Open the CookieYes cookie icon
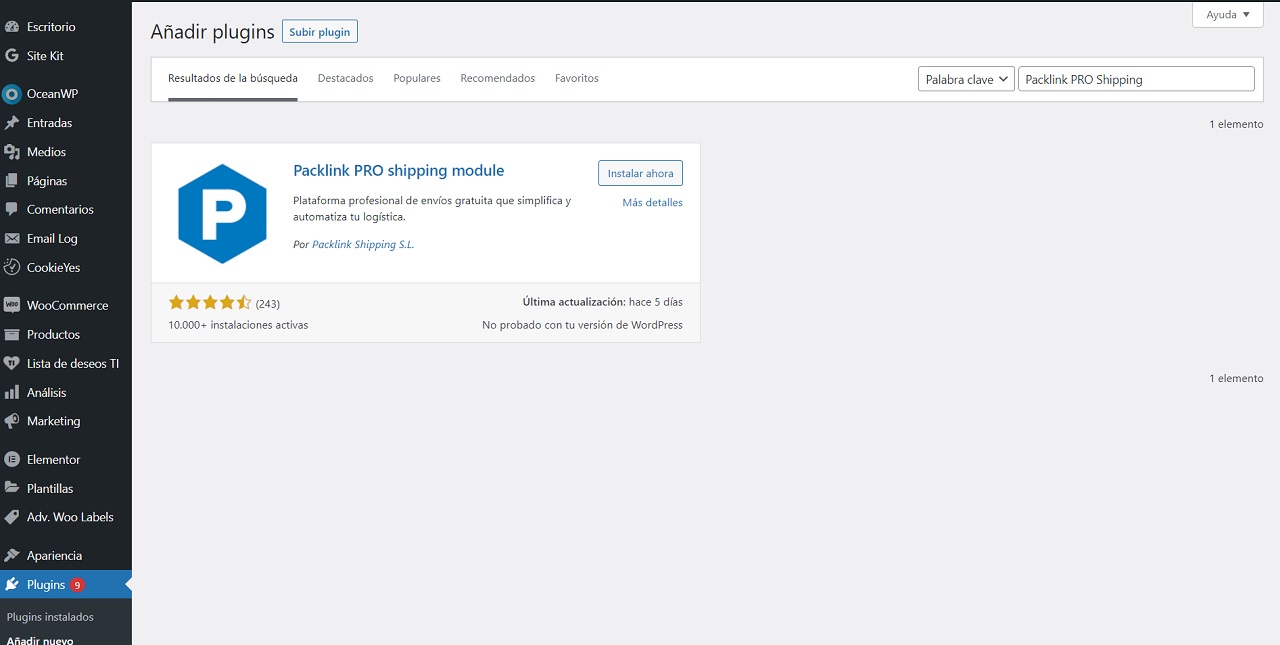 (12, 268)
